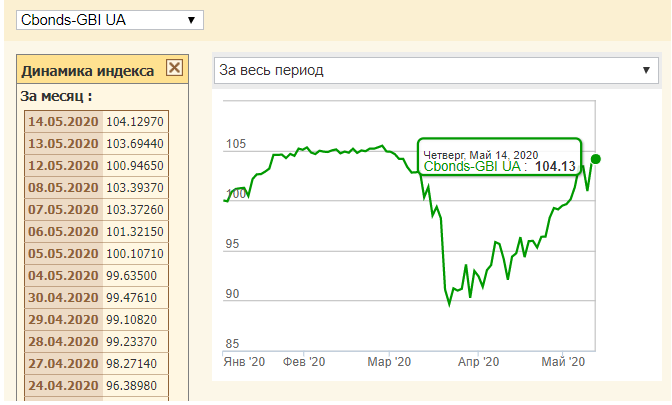Select the 07.05.2020 date cell
This screenshot has width=672, height=405.
tap(63, 210)
